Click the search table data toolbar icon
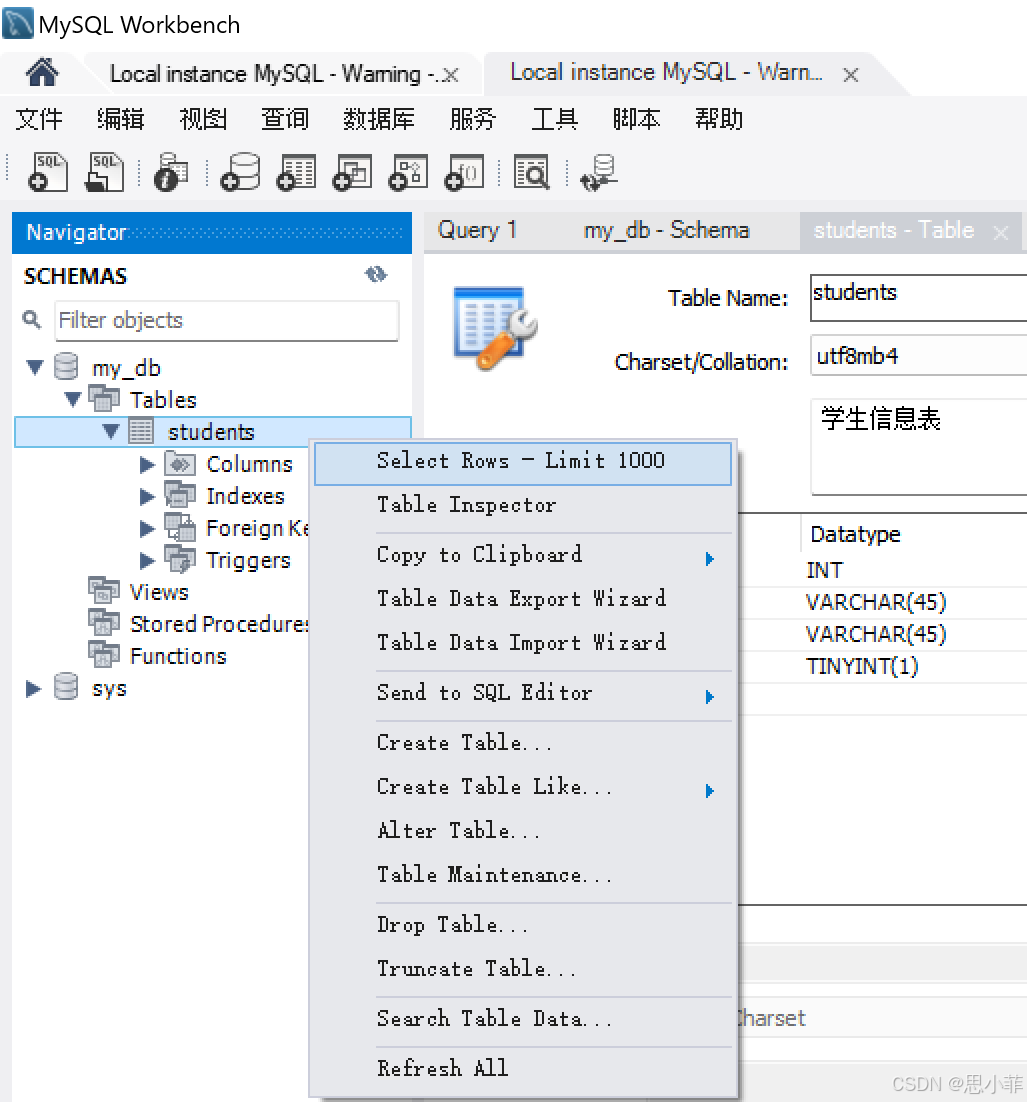The image size is (1027, 1102). (532, 171)
